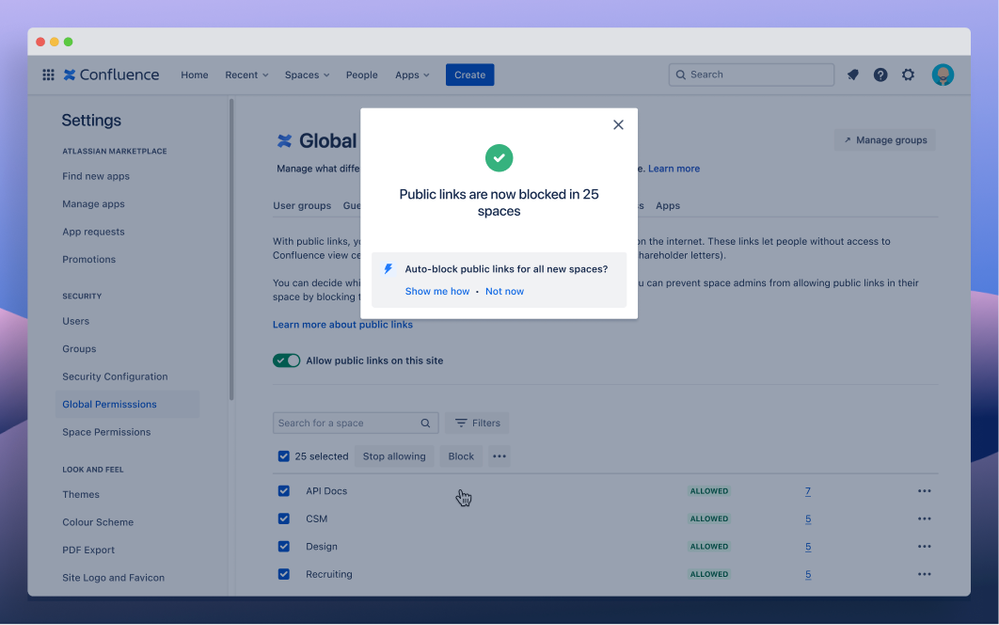
Task: Open the settings gear icon
Action: 908,75
